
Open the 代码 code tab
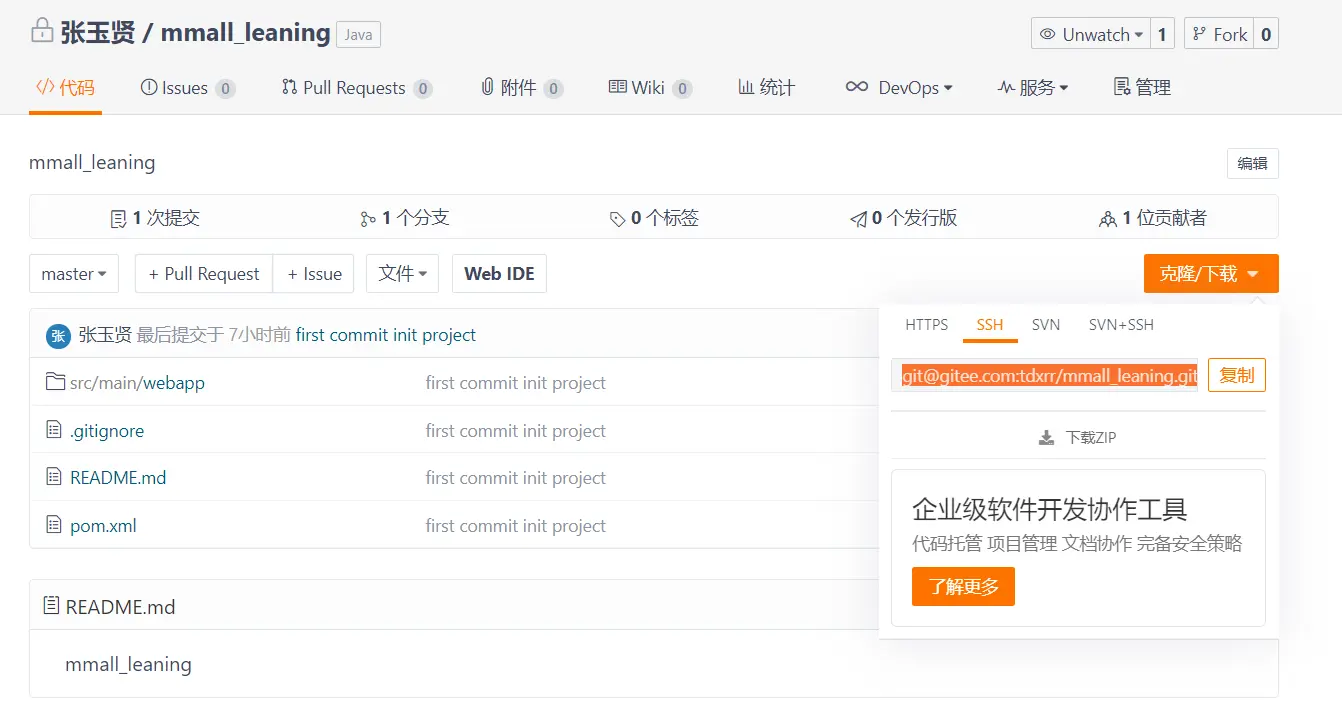coord(65,88)
